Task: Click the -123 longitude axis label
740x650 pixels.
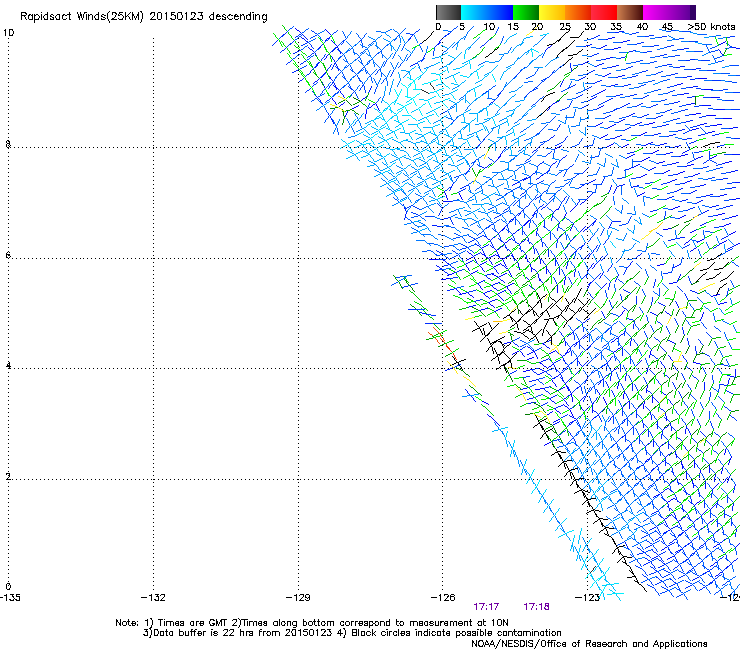Action: point(588,598)
